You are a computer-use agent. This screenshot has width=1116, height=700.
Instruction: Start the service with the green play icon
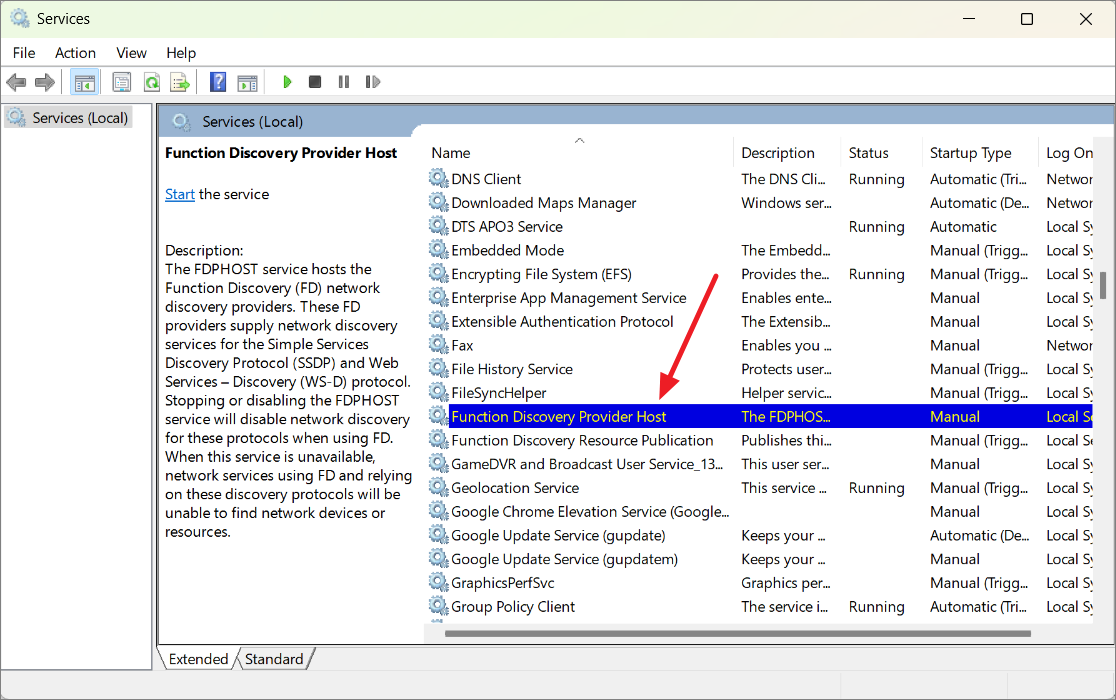pos(287,81)
